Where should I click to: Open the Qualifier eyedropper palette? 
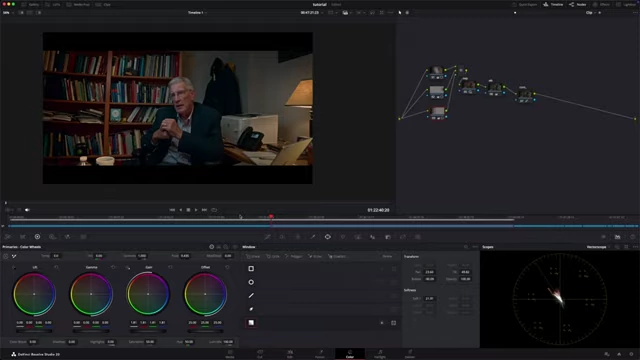point(313,237)
